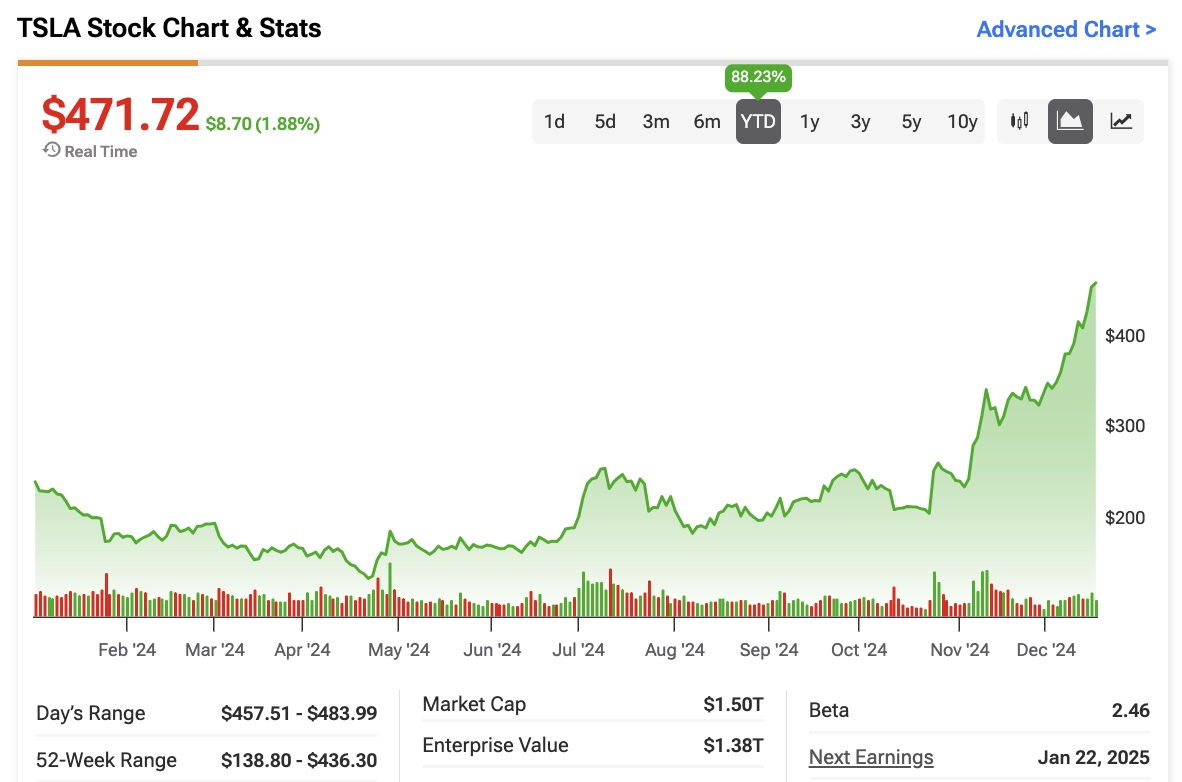Click the Real Time clock icon
This screenshot has height=782, width=1182.
pyautogui.click(x=50, y=151)
